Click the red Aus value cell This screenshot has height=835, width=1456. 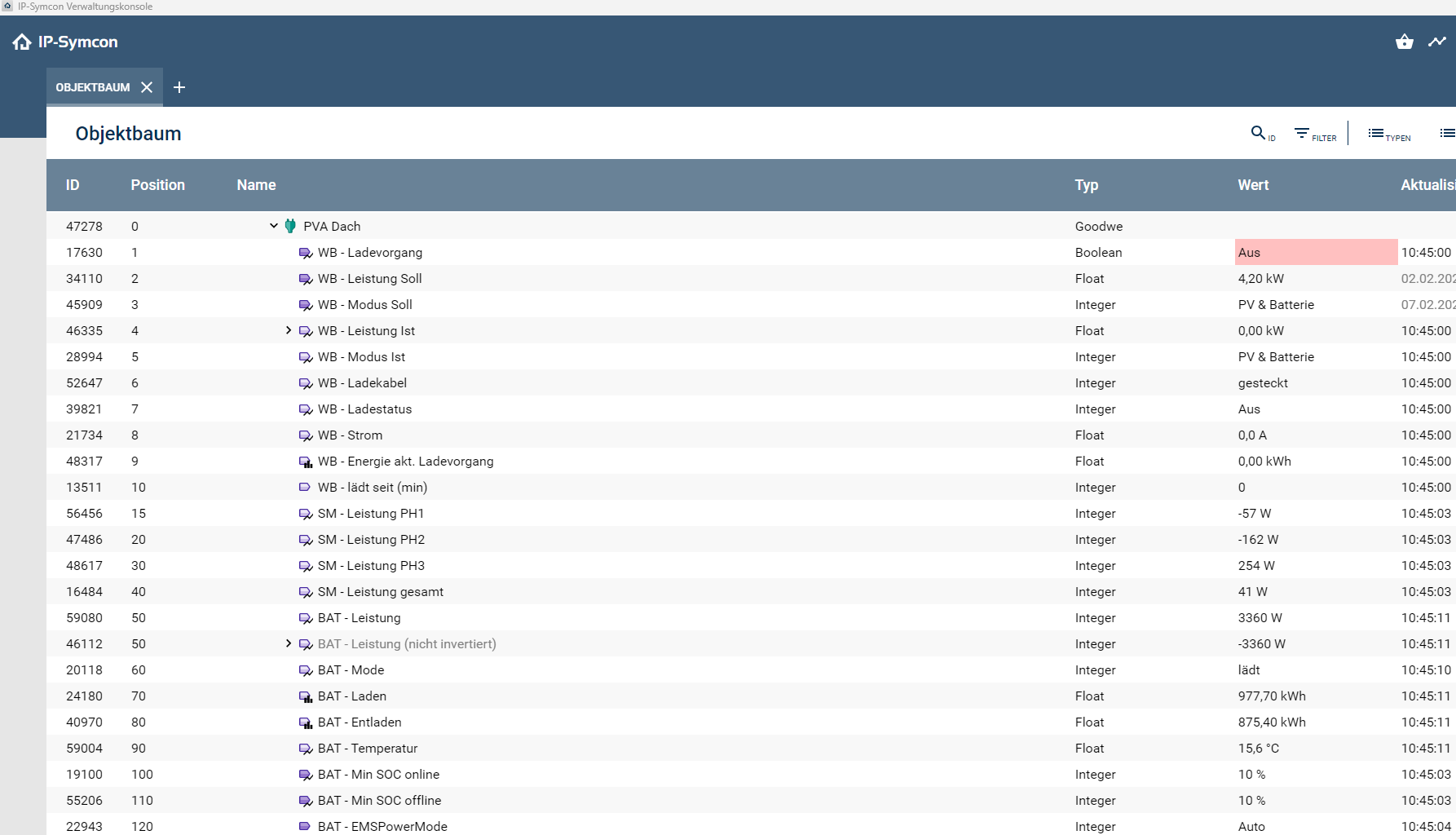pos(1315,253)
